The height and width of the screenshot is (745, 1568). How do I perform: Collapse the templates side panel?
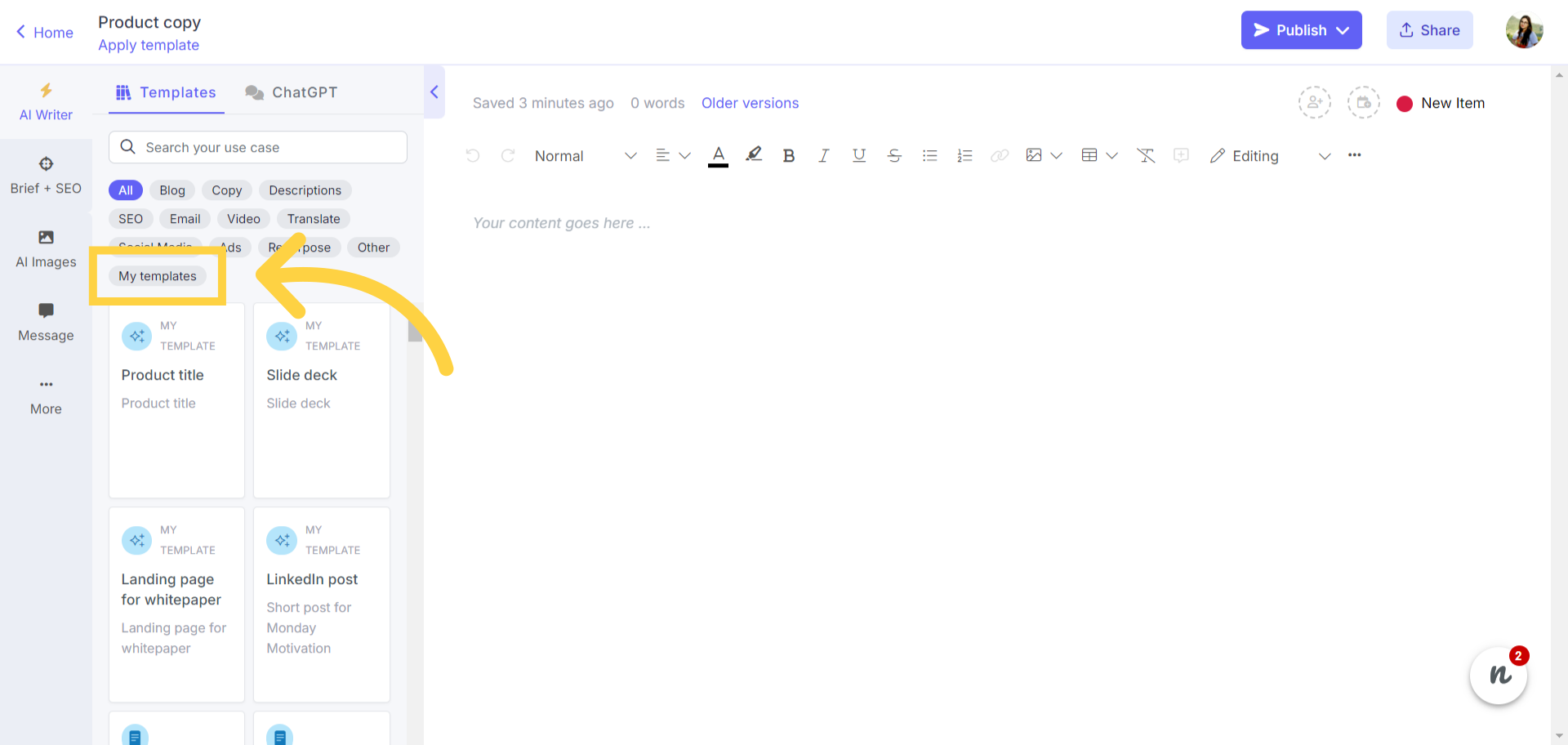(434, 92)
